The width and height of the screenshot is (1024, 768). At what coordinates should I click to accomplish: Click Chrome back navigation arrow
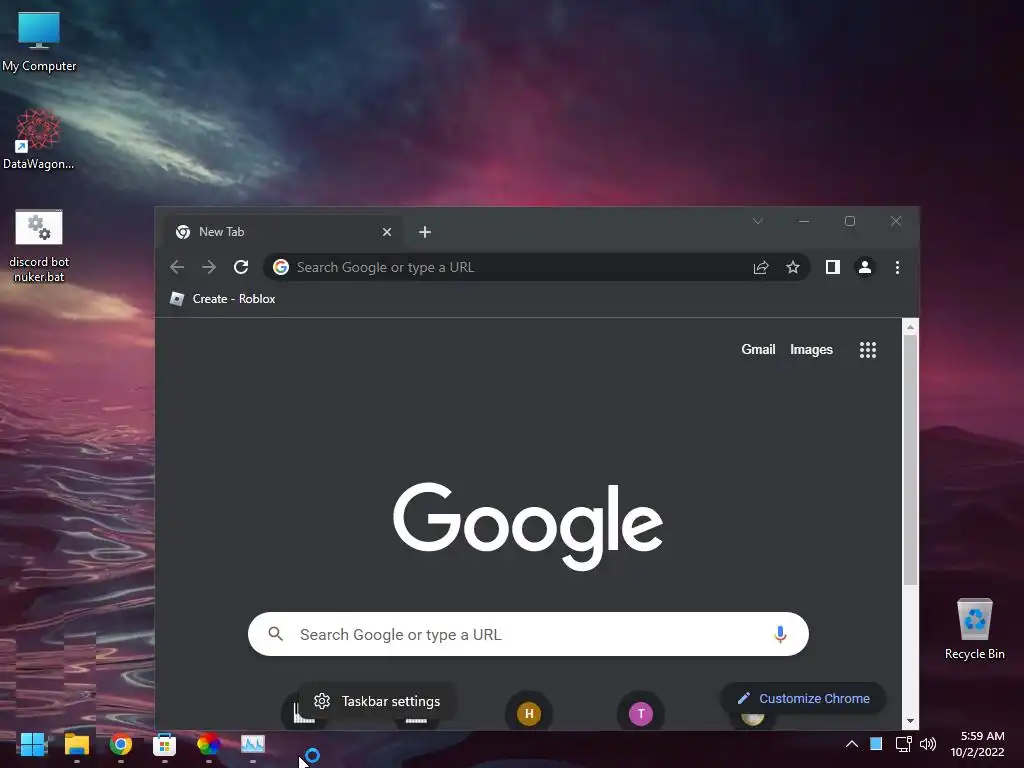177,267
